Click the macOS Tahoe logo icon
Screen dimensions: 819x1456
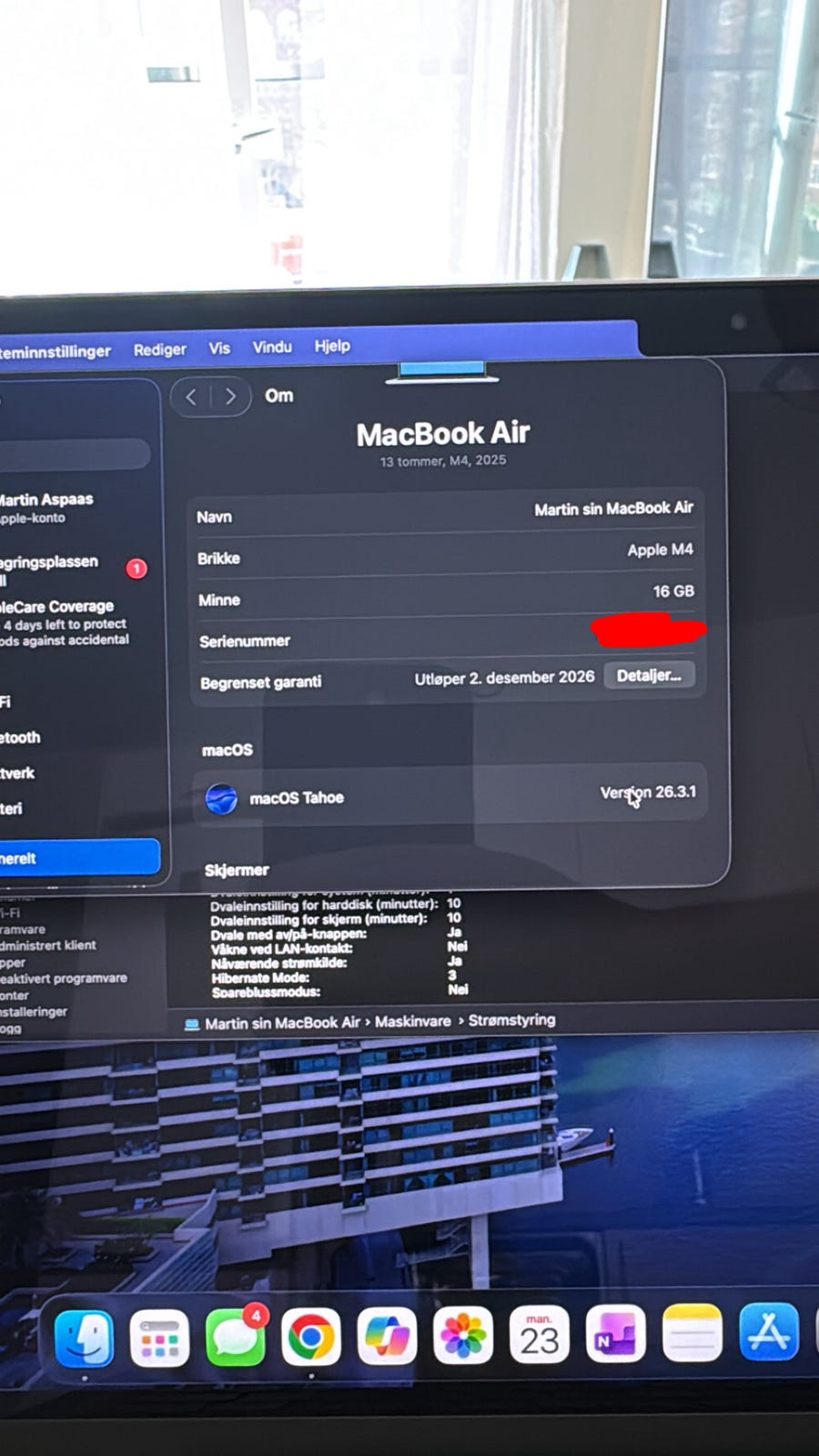[221, 799]
